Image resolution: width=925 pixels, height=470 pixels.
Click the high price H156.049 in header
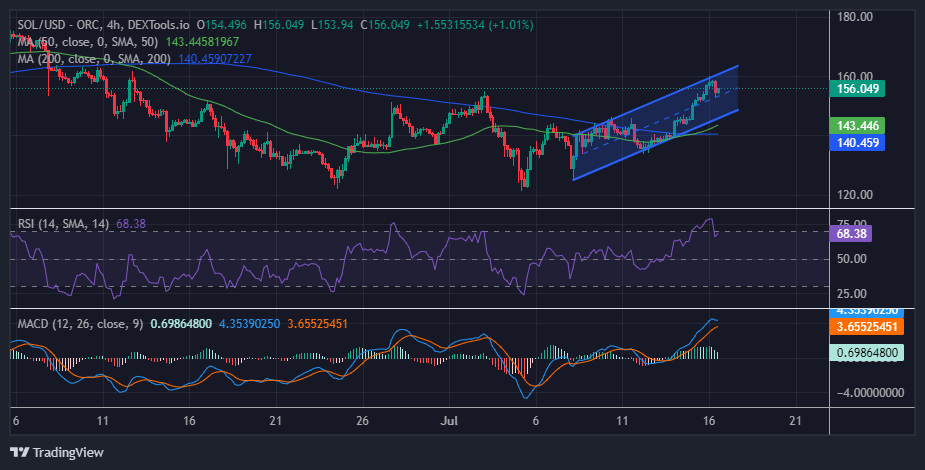[x=278, y=25]
